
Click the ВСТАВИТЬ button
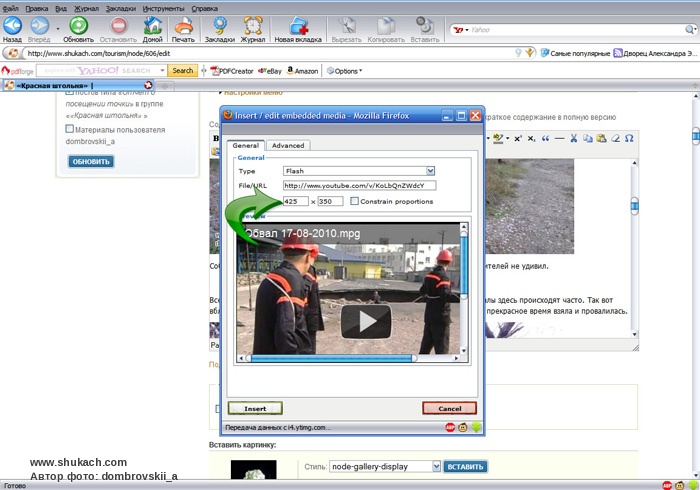pyautogui.click(x=465, y=466)
